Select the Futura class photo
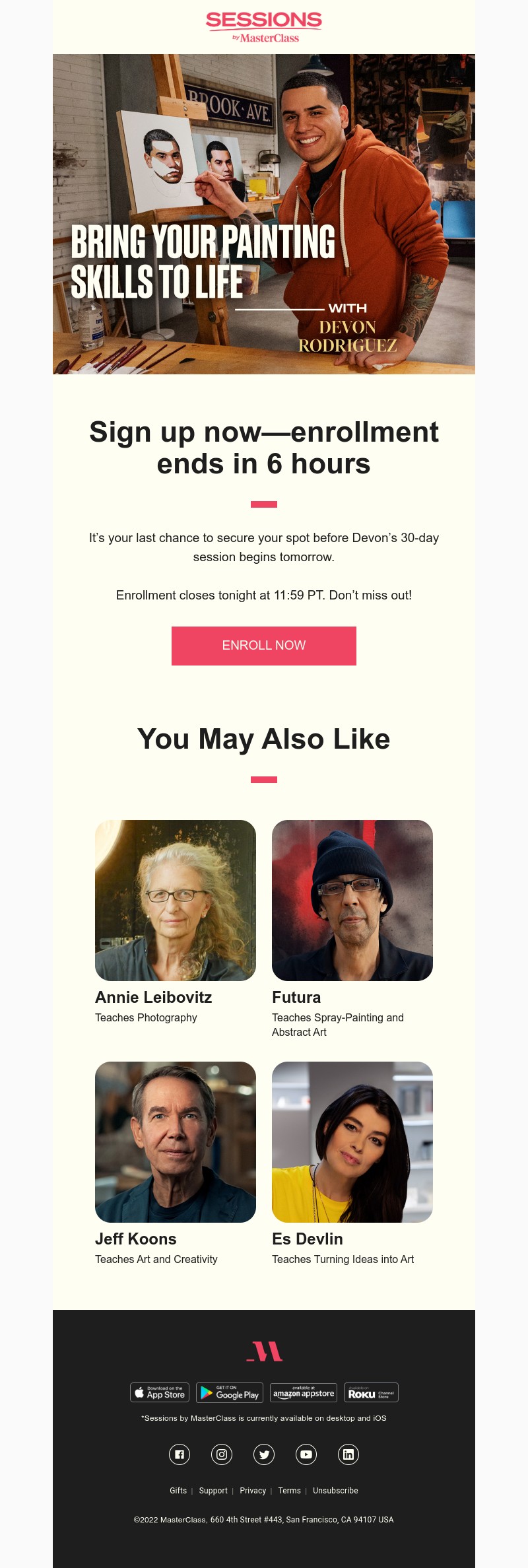 tap(352, 900)
